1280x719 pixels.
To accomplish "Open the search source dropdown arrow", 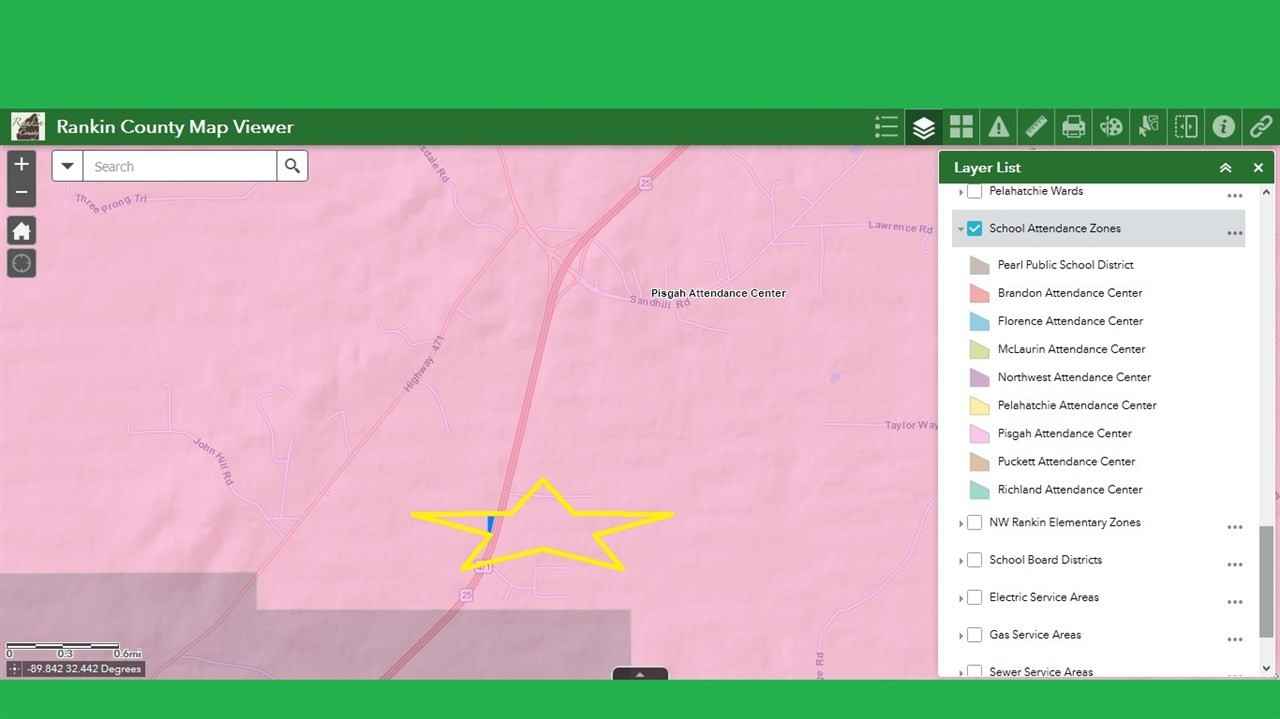I will (67, 166).
